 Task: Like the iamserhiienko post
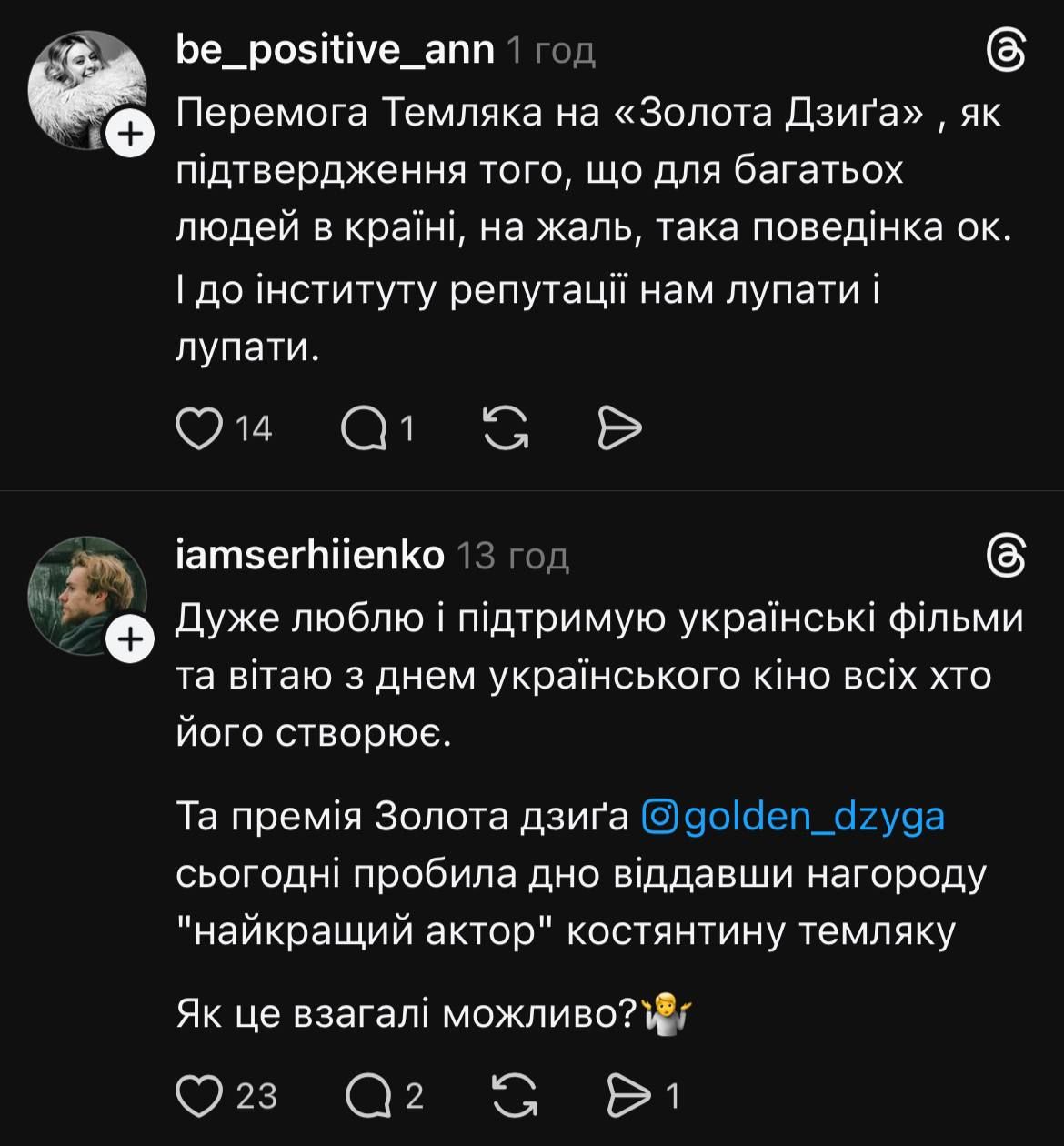(199, 1095)
